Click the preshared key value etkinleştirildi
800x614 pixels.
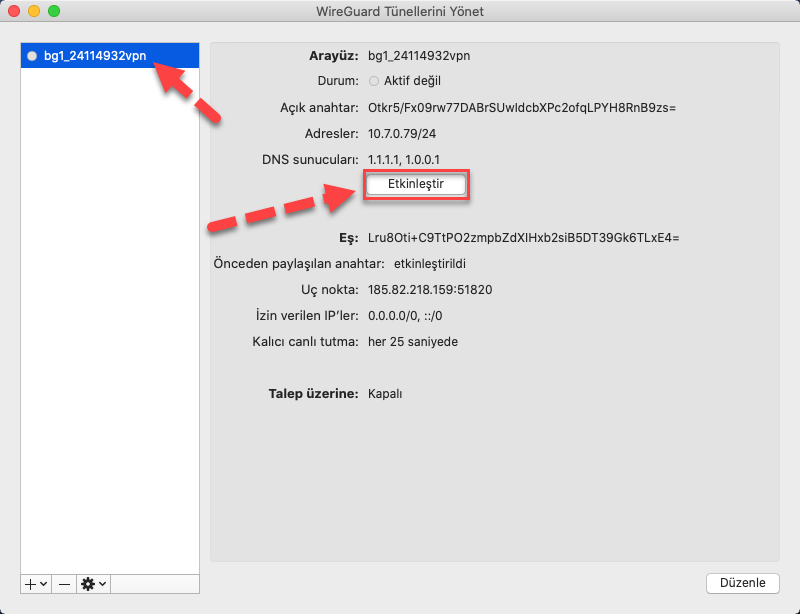(430, 264)
